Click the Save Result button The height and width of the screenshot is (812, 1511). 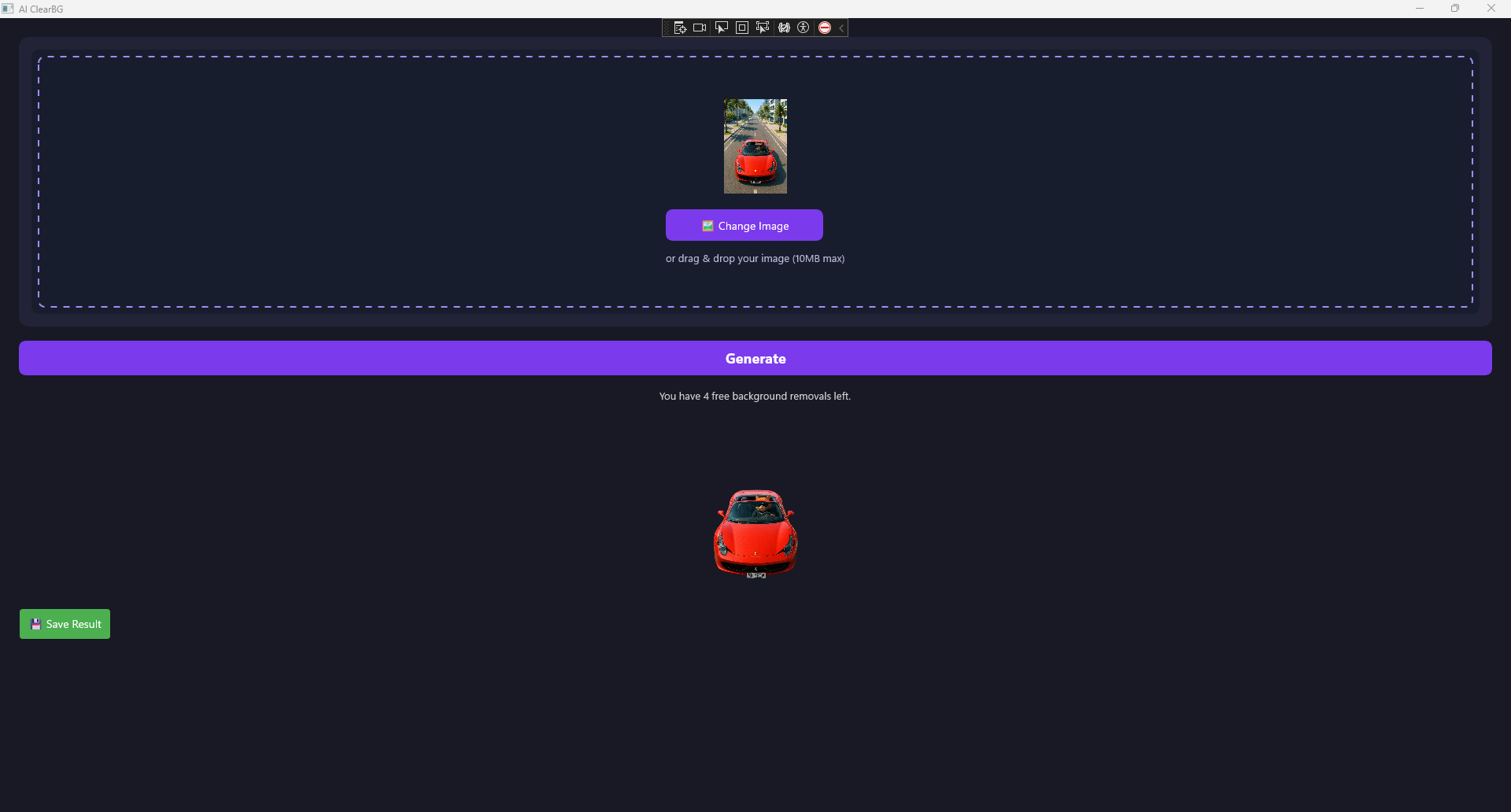[x=65, y=624]
